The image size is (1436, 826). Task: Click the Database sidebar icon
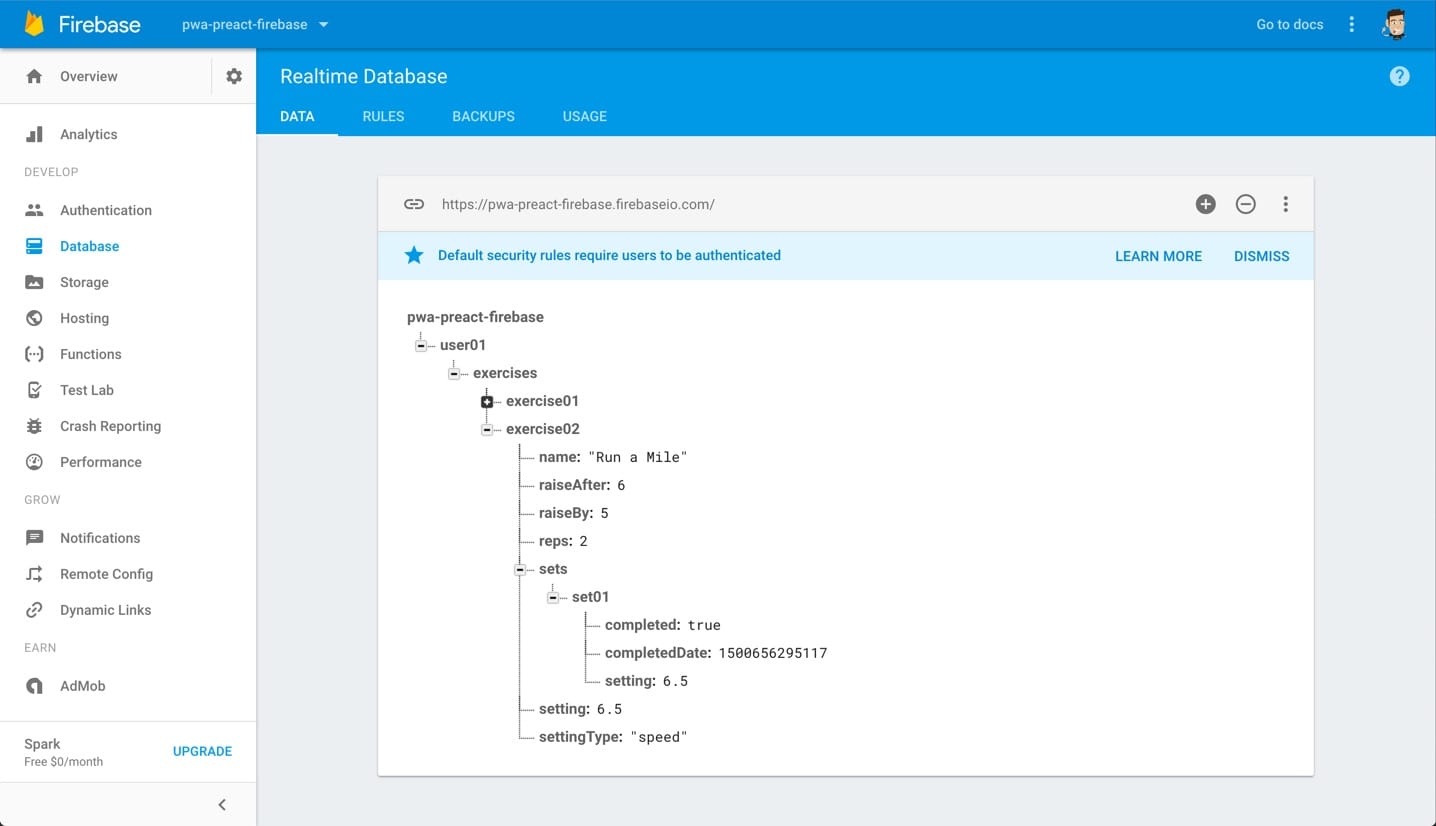34,246
